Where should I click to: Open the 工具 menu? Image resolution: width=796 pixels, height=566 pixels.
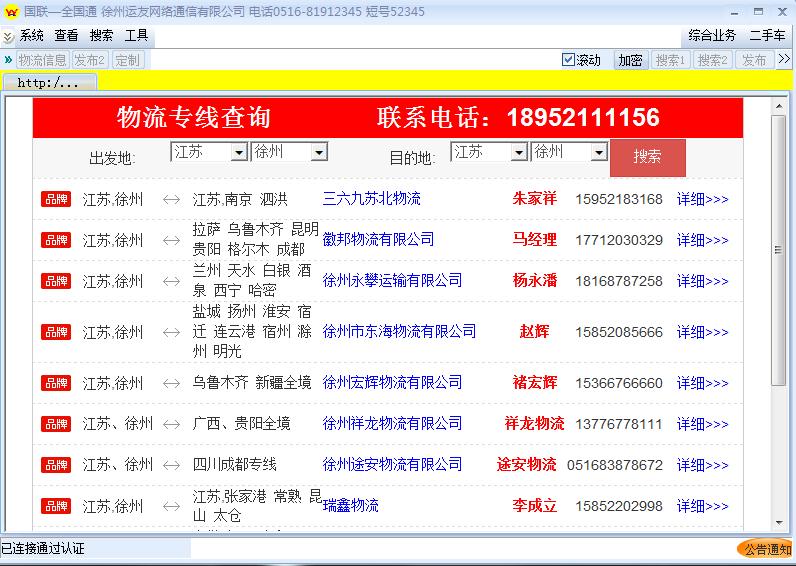coord(137,36)
